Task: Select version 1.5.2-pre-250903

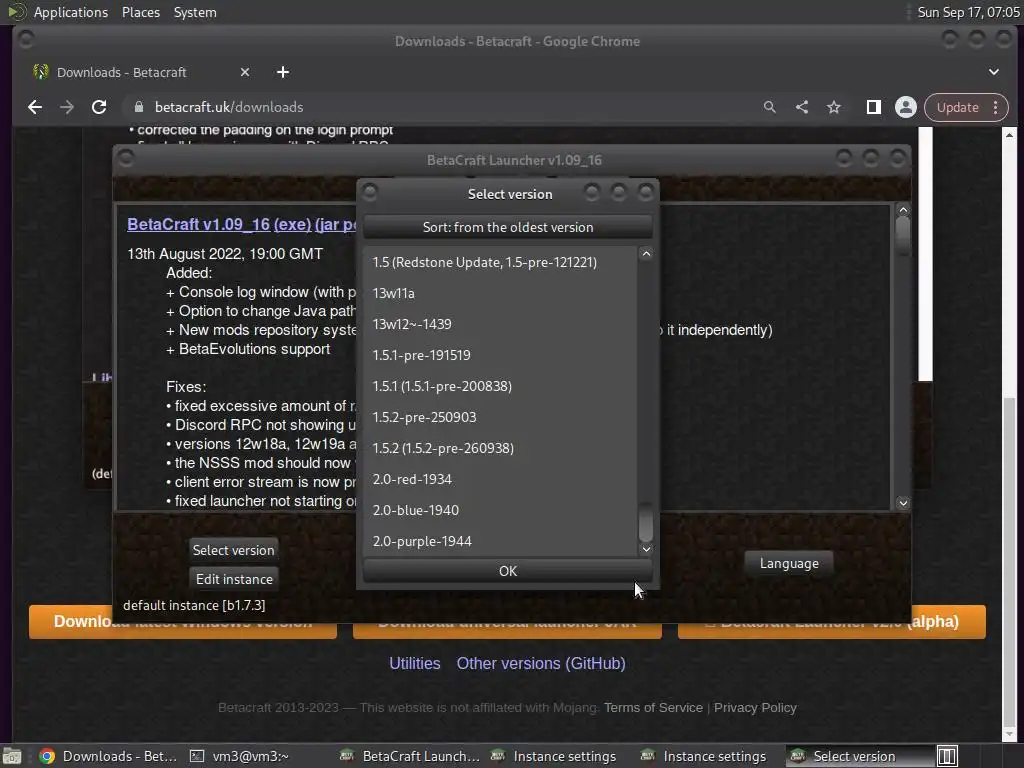Action: click(x=500, y=417)
